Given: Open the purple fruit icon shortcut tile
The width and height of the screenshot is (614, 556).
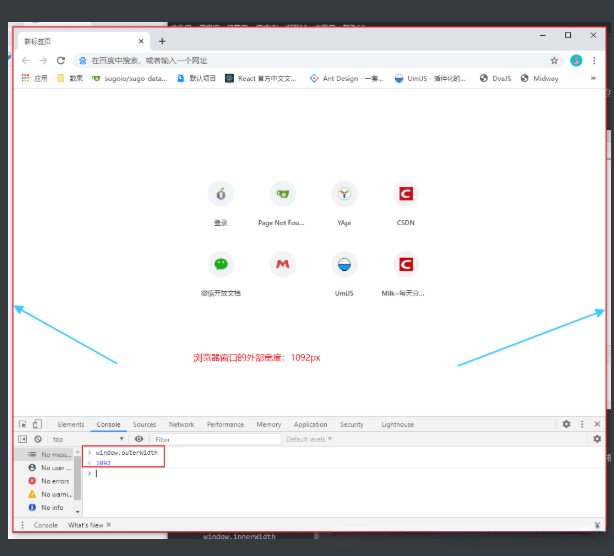Looking at the screenshot, I should [x=221, y=203].
